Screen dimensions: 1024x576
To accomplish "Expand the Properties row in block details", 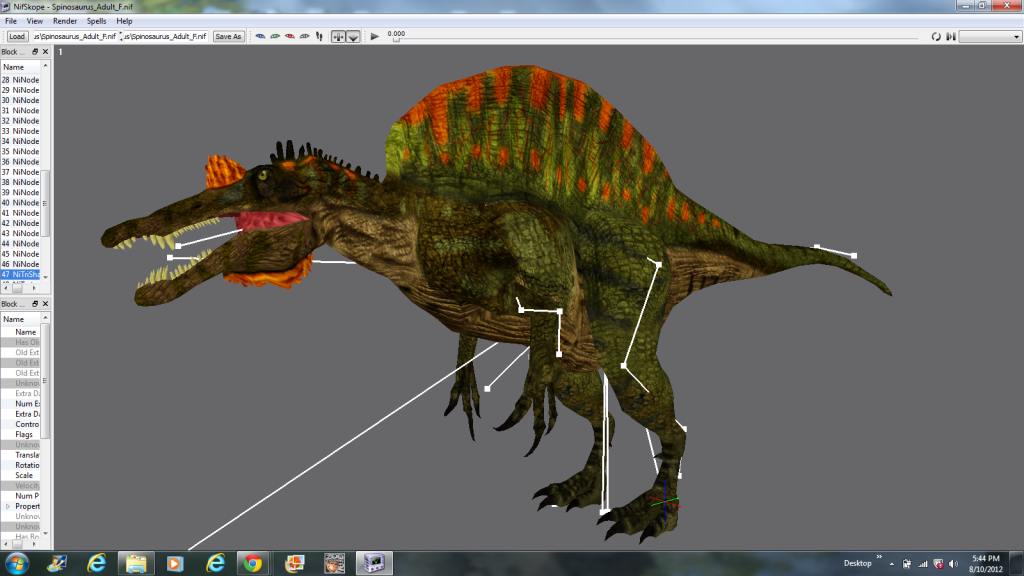I will [x=9, y=506].
